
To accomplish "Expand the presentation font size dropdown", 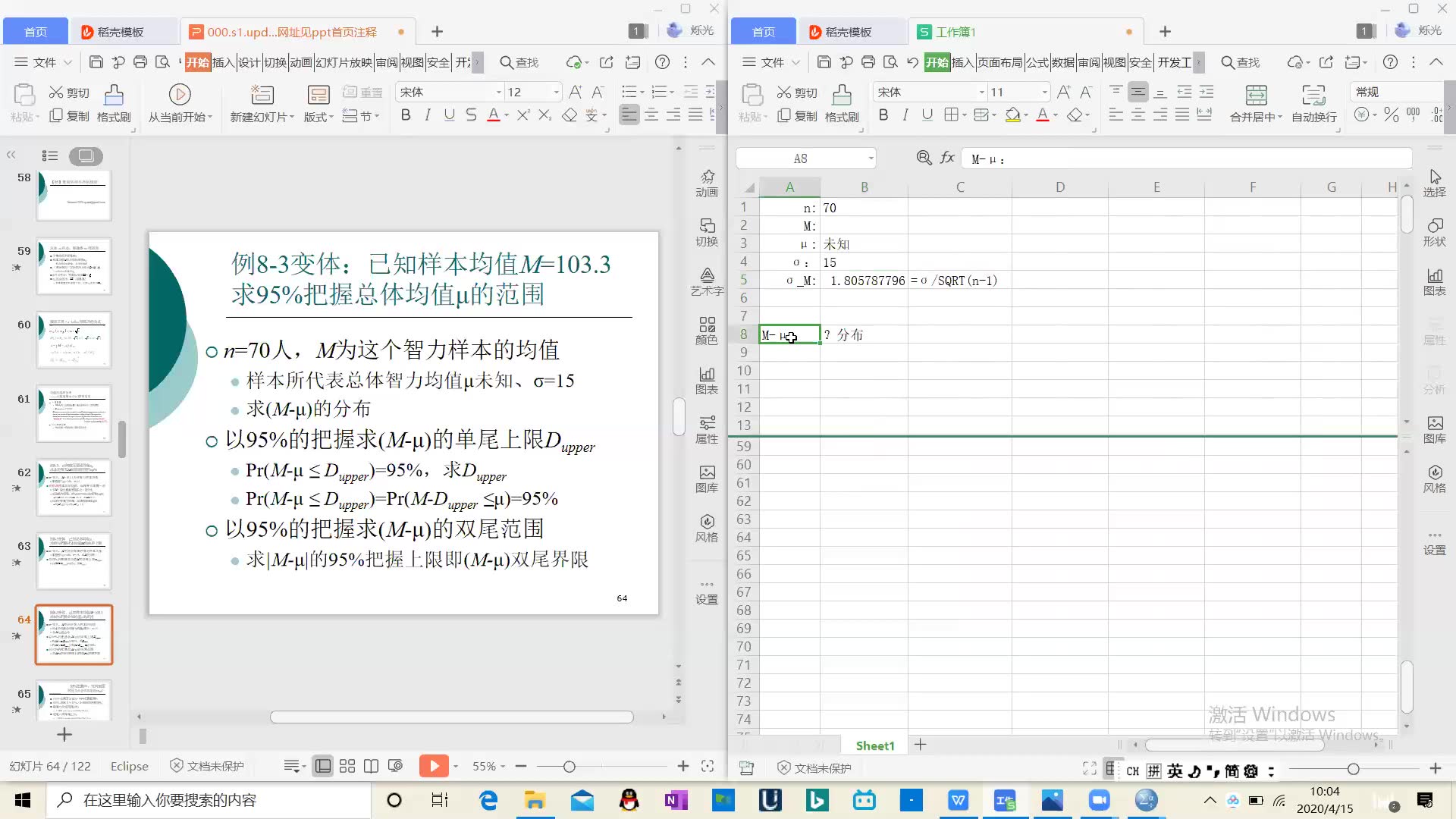I will pos(557,93).
